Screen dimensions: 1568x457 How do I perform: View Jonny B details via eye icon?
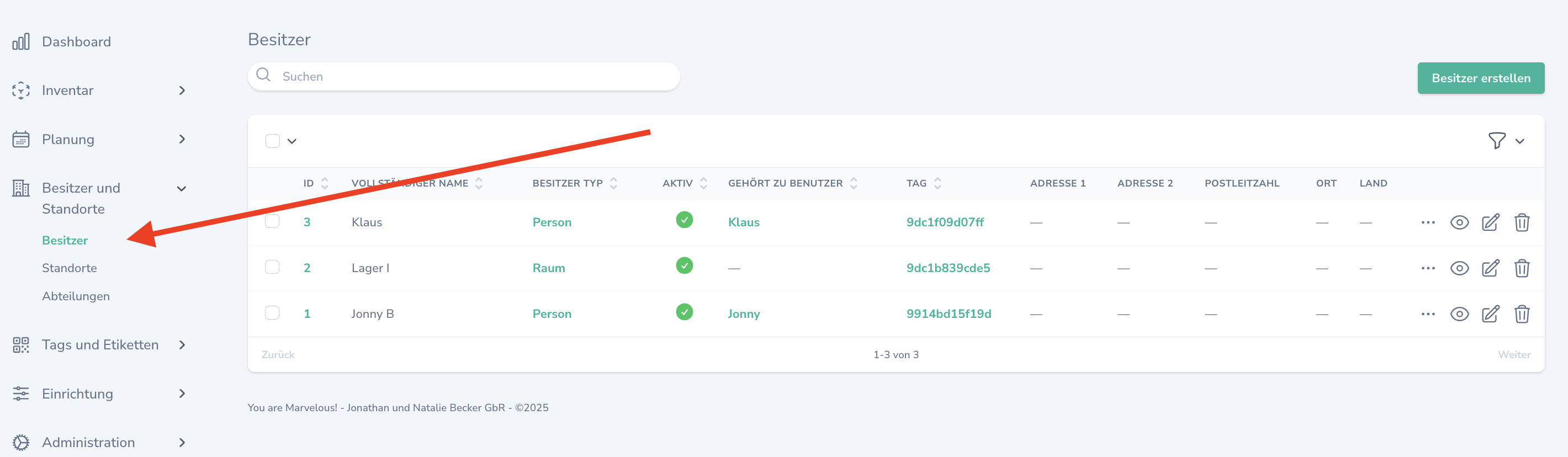(1459, 314)
